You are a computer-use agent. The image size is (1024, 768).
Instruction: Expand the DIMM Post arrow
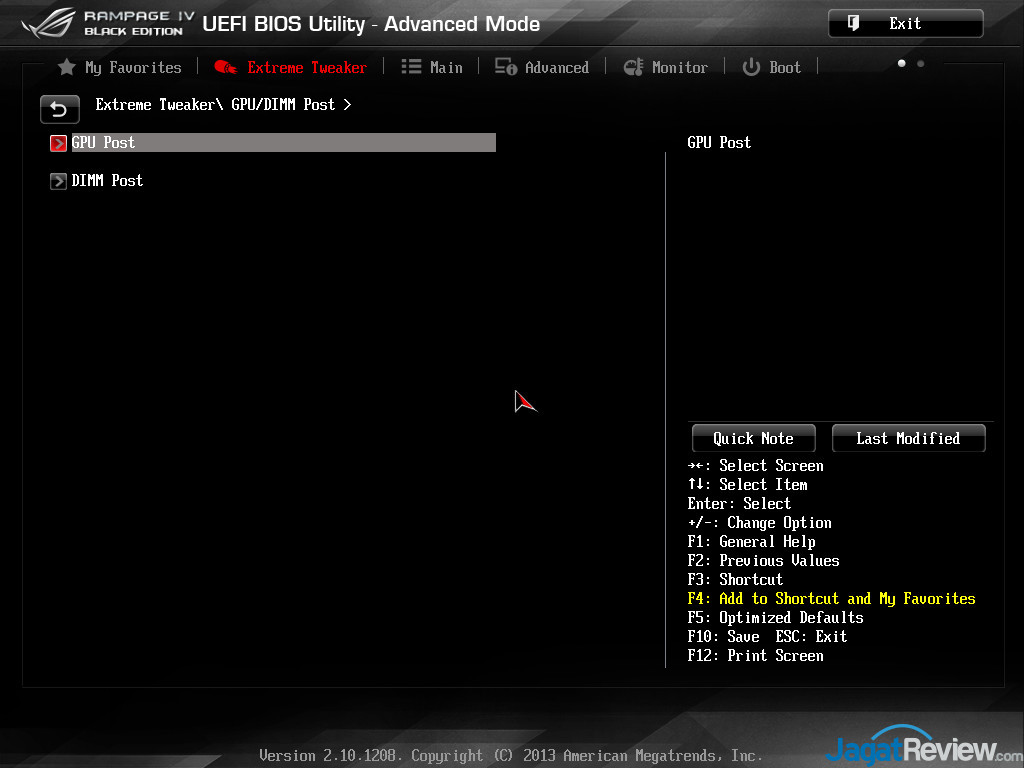pos(58,181)
